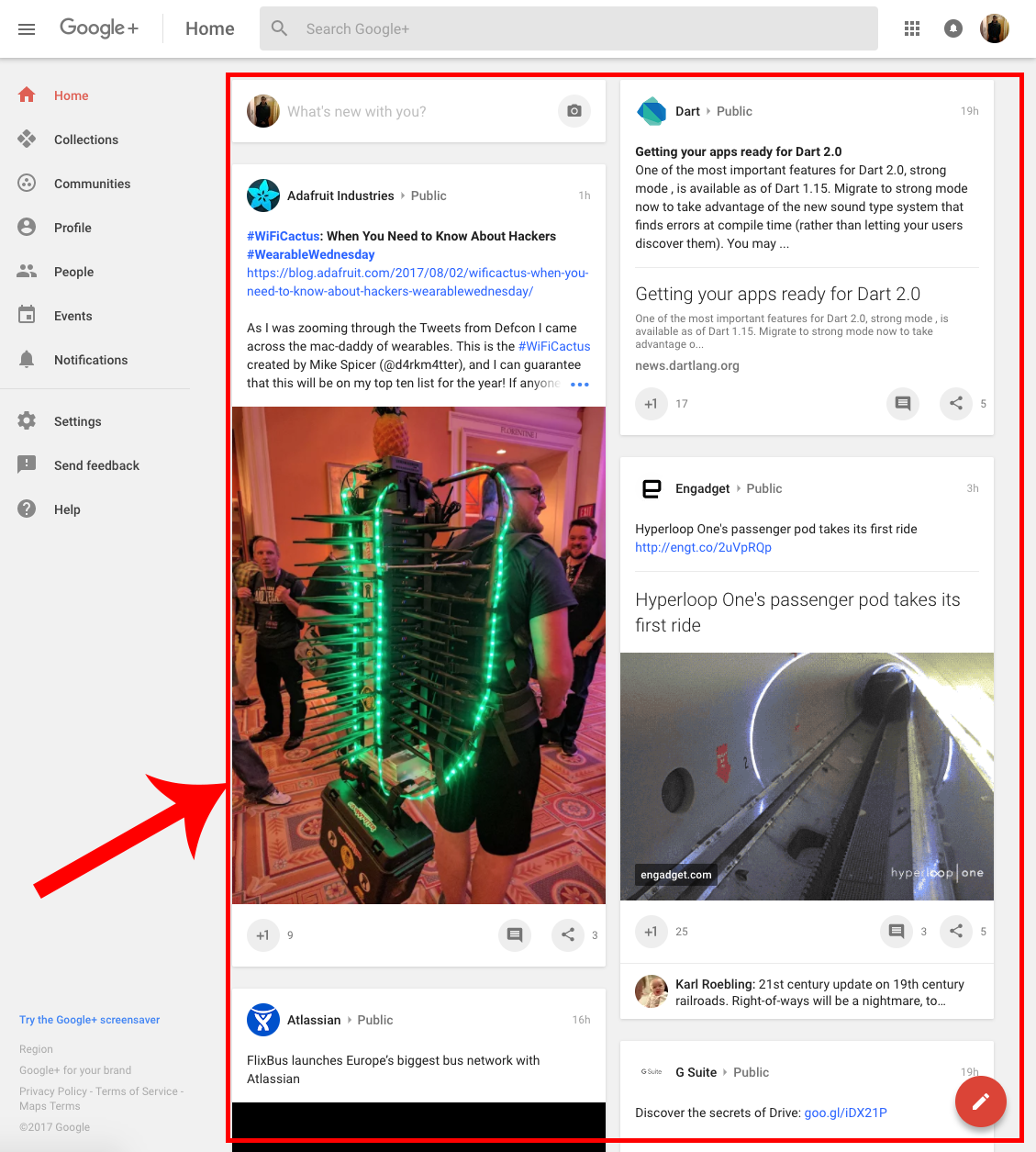
Task: Open the notifications bell in header
Action: (953, 28)
